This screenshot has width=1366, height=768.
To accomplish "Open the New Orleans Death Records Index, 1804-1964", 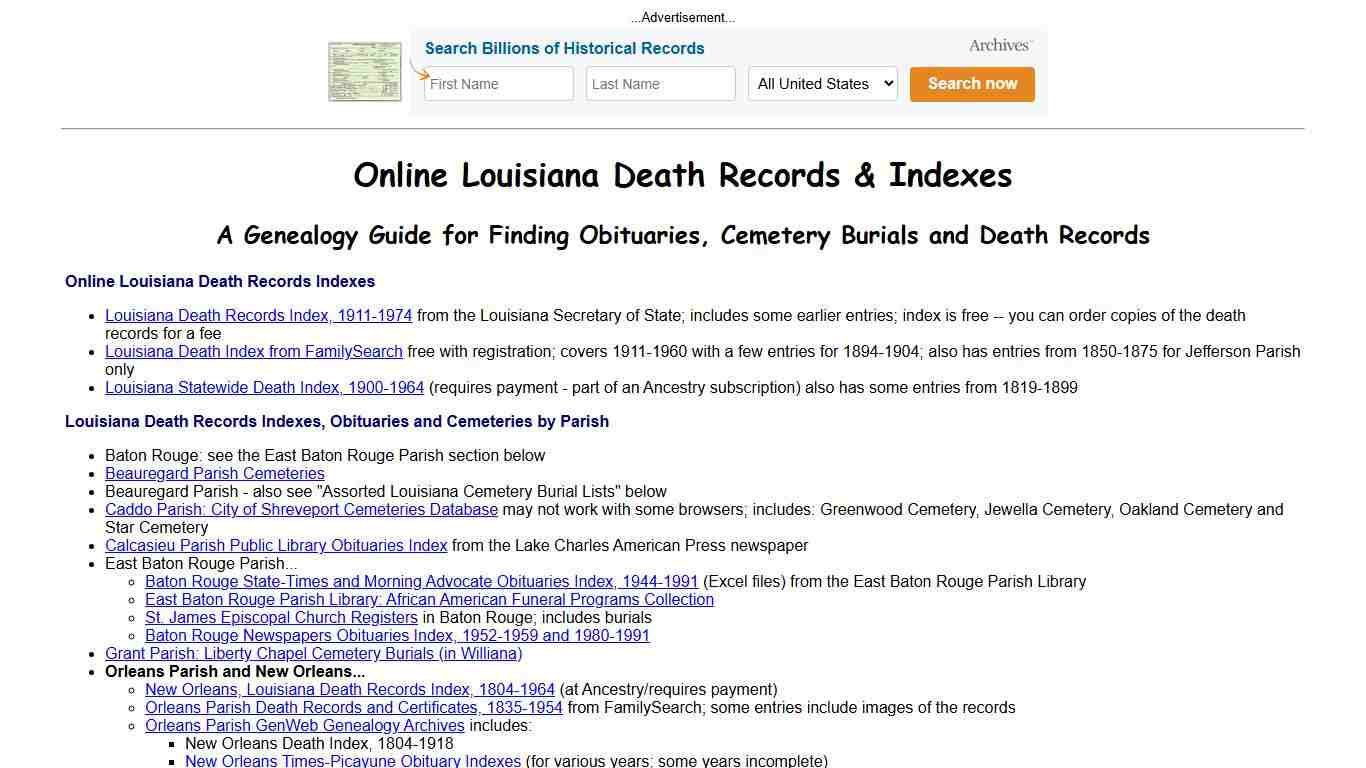I will [349, 689].
